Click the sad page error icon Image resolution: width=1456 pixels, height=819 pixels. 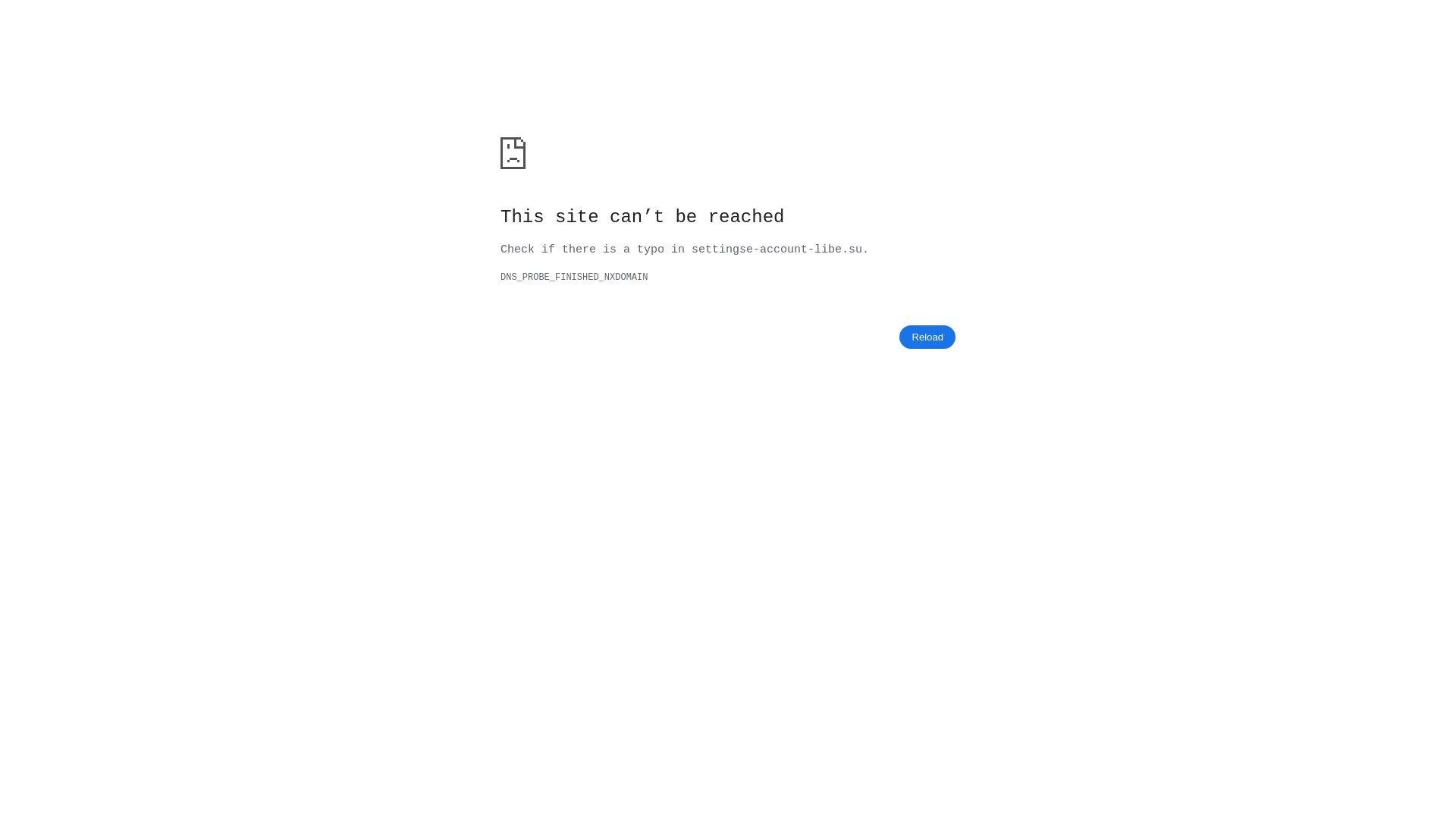(513, 153)
